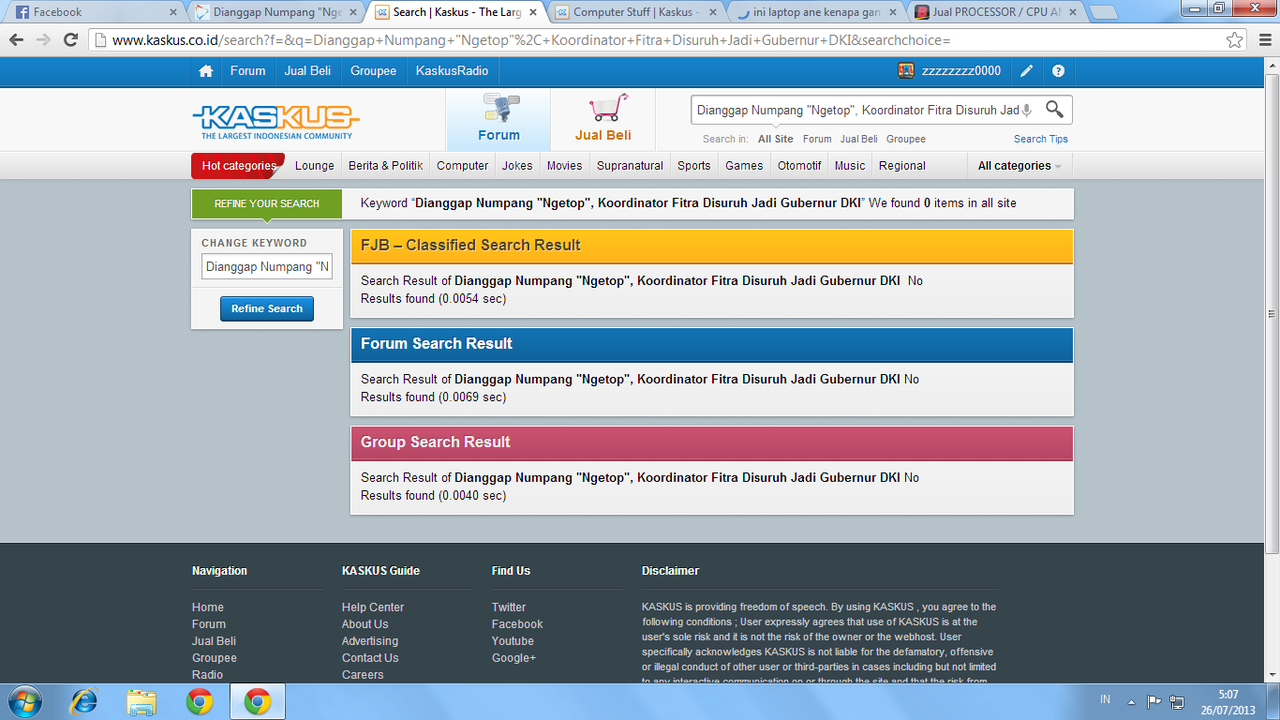The height and width of the screenshot is (720, 1280).
Task: Open the Movies category
Action: (564, 166)
